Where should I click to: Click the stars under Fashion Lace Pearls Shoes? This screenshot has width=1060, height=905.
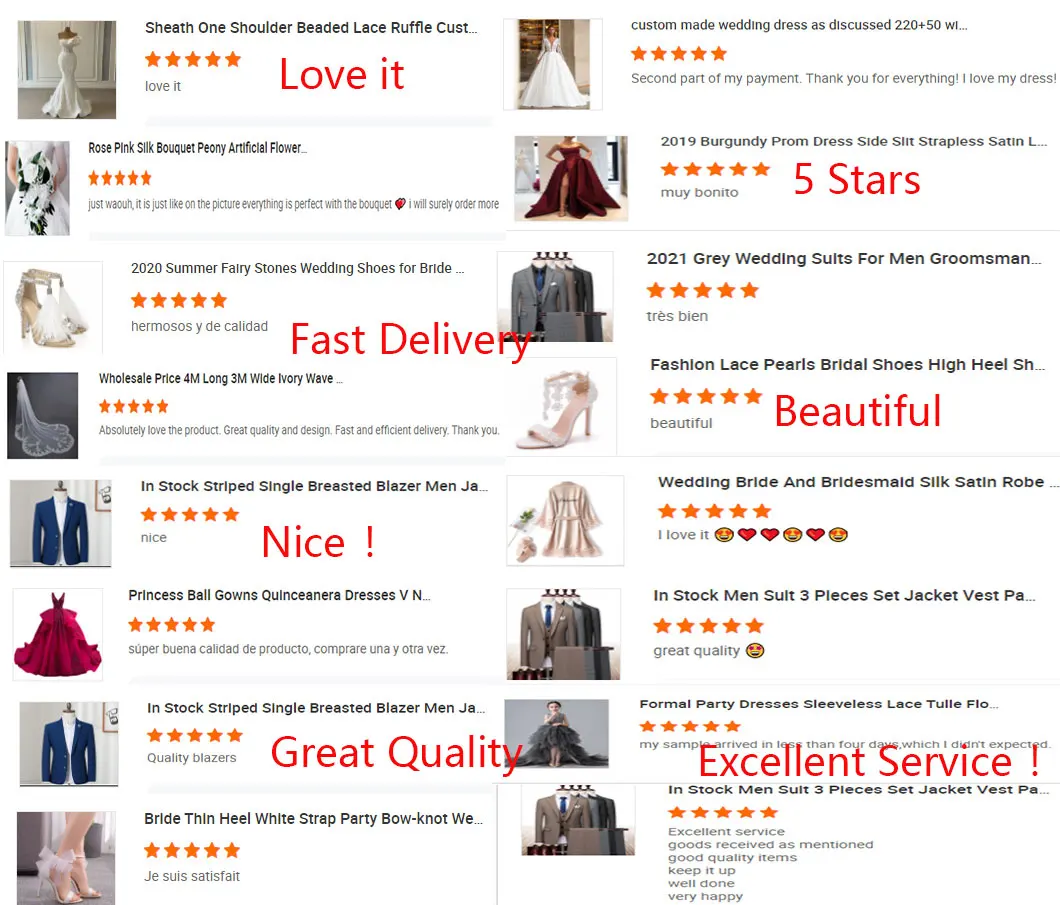[x=706, y=396]
